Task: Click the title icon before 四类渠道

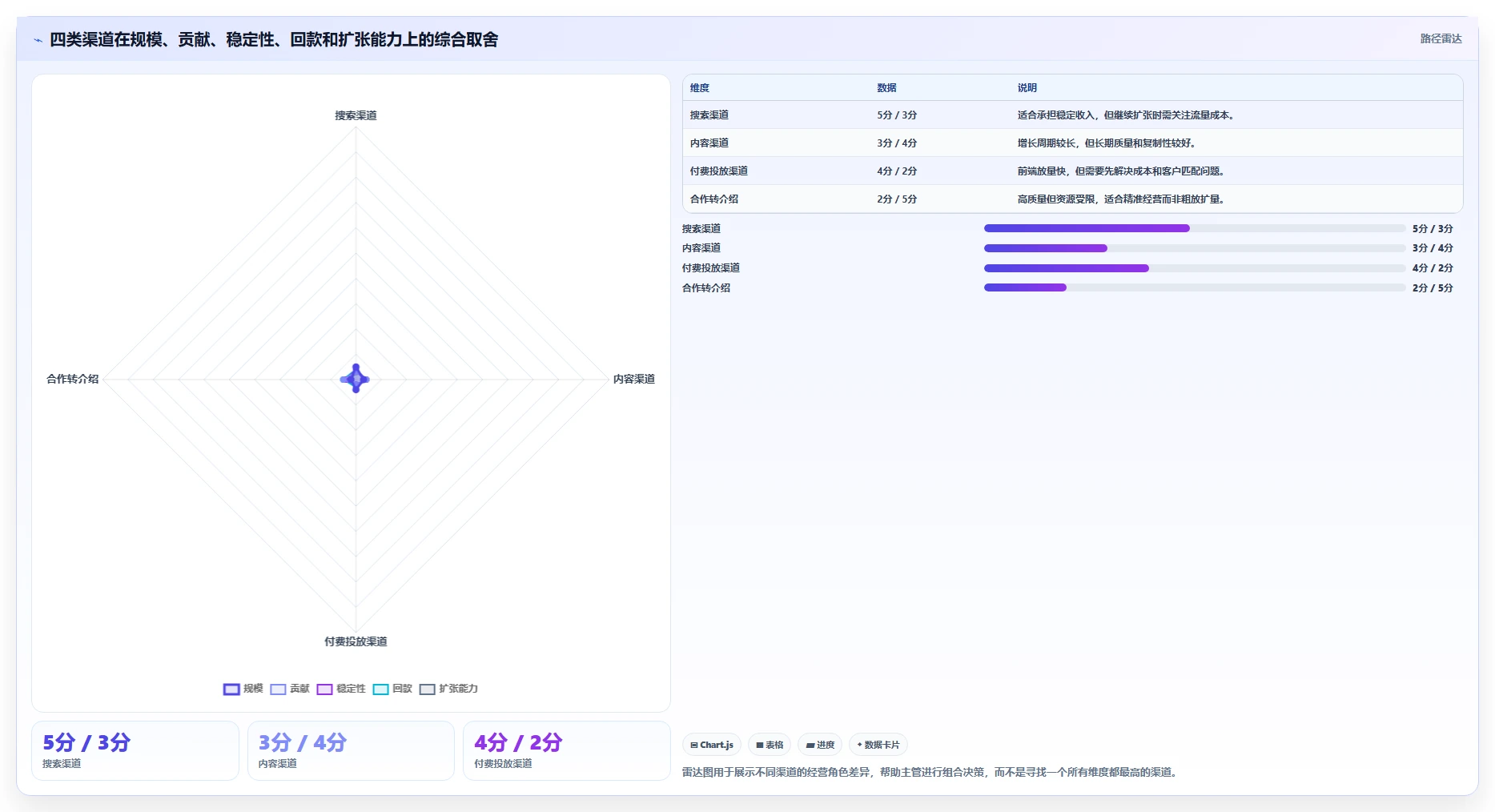Action: click(38, 39)
